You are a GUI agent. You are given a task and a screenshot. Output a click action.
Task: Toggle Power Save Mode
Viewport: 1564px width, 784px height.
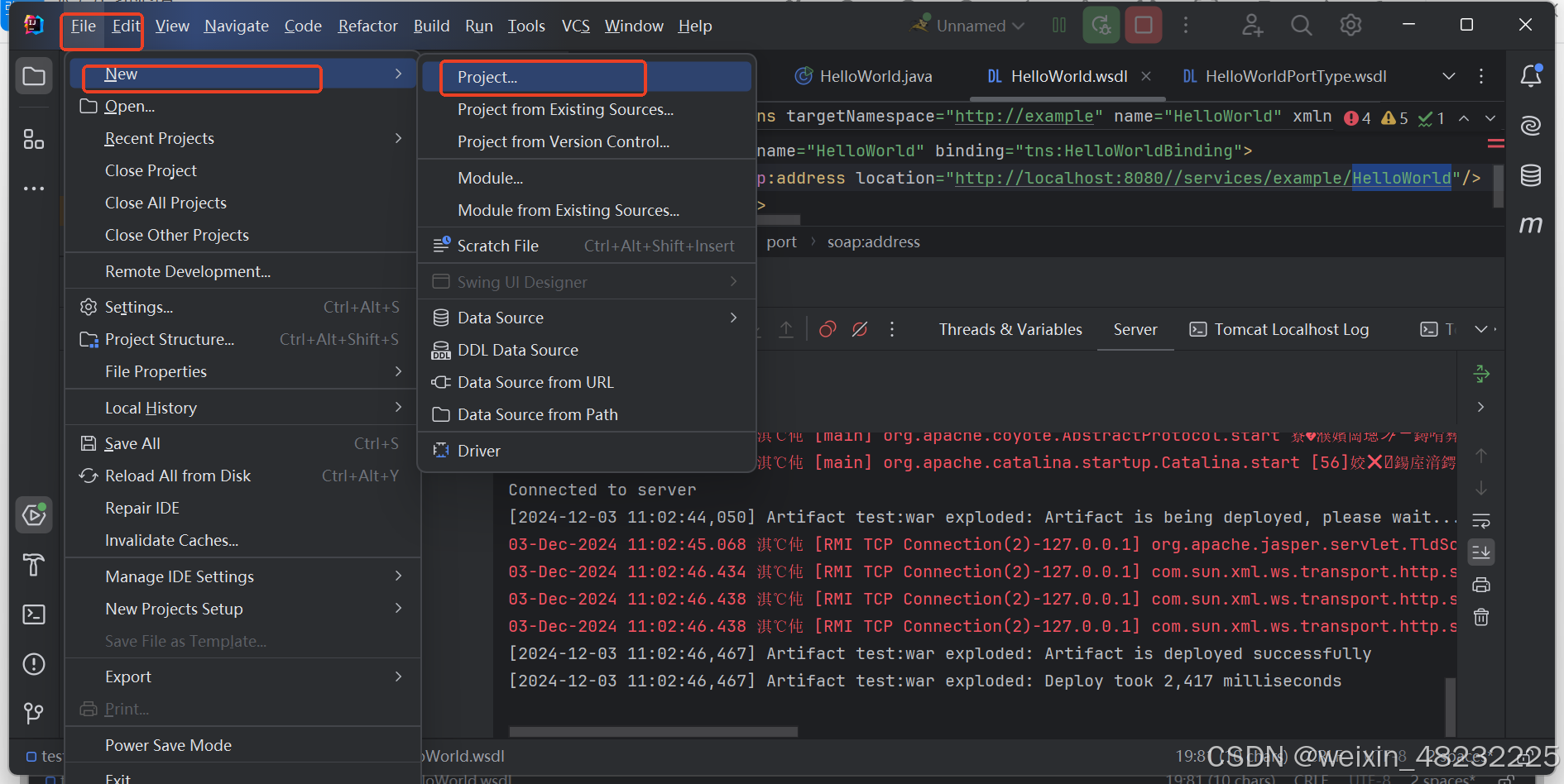pos(242,745)
